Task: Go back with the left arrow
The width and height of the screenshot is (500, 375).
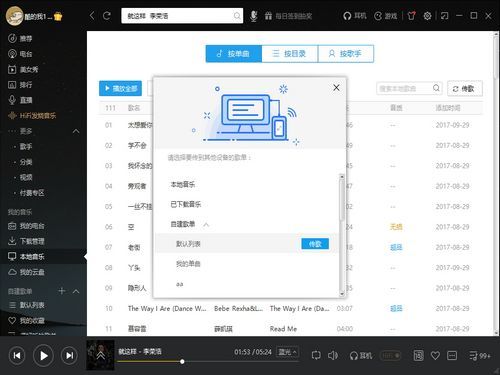Action: tap(92, 16)
